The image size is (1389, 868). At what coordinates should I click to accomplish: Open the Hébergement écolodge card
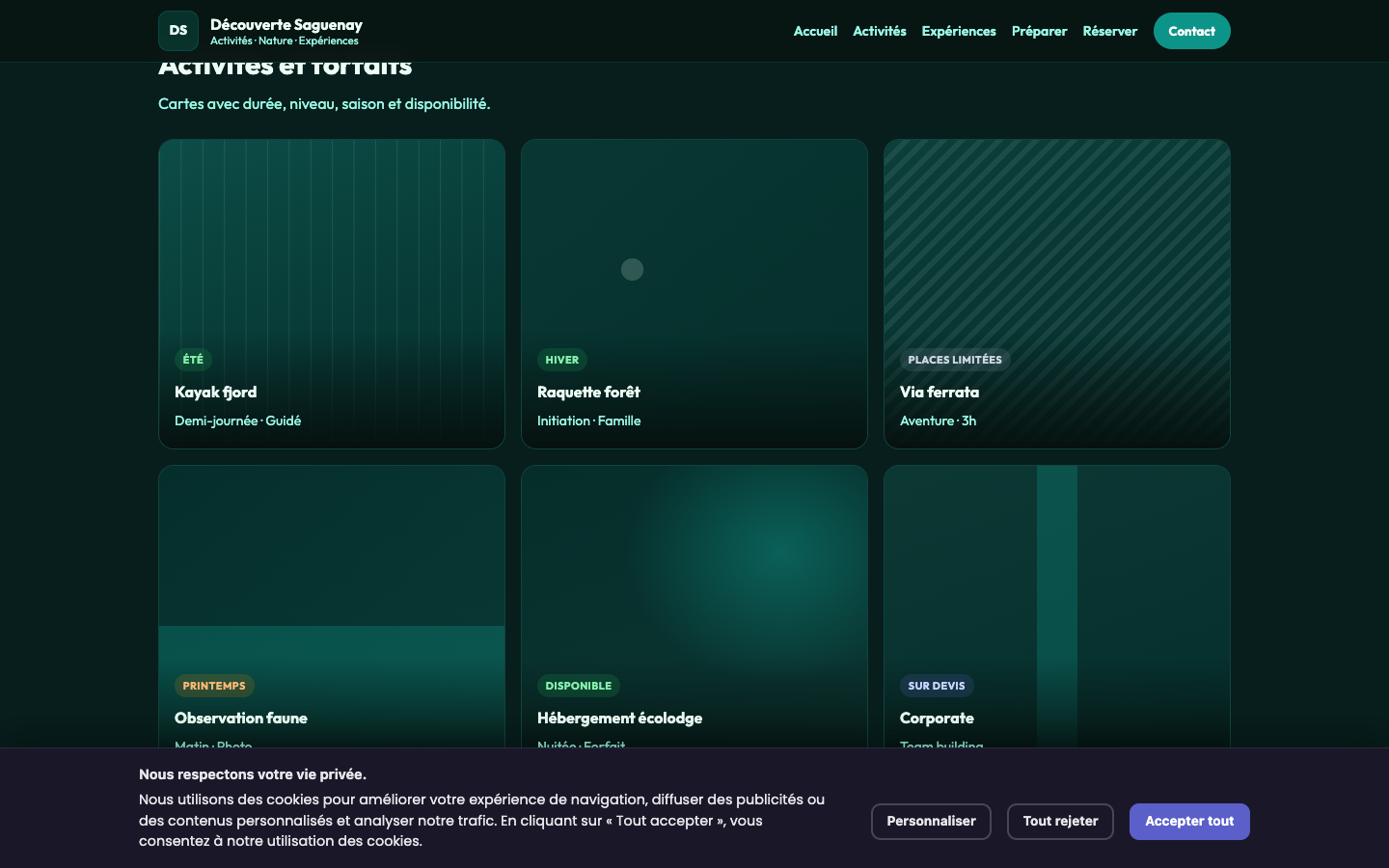pyautogui.click(x=694, y=607)
